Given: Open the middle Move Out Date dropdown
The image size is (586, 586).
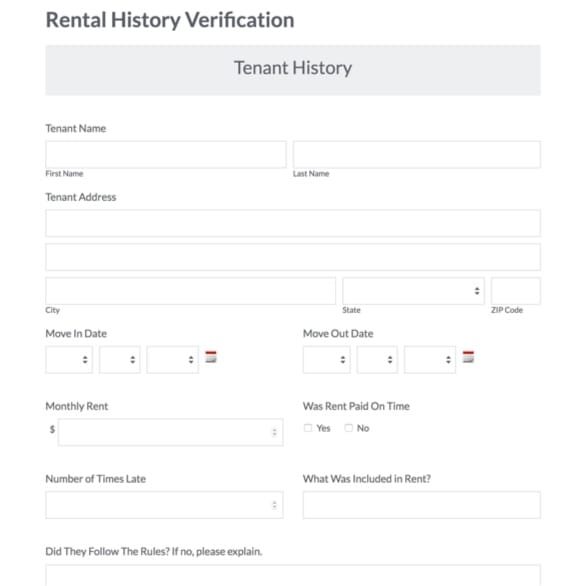Looking at the screenshot, I should coord(377,360).
